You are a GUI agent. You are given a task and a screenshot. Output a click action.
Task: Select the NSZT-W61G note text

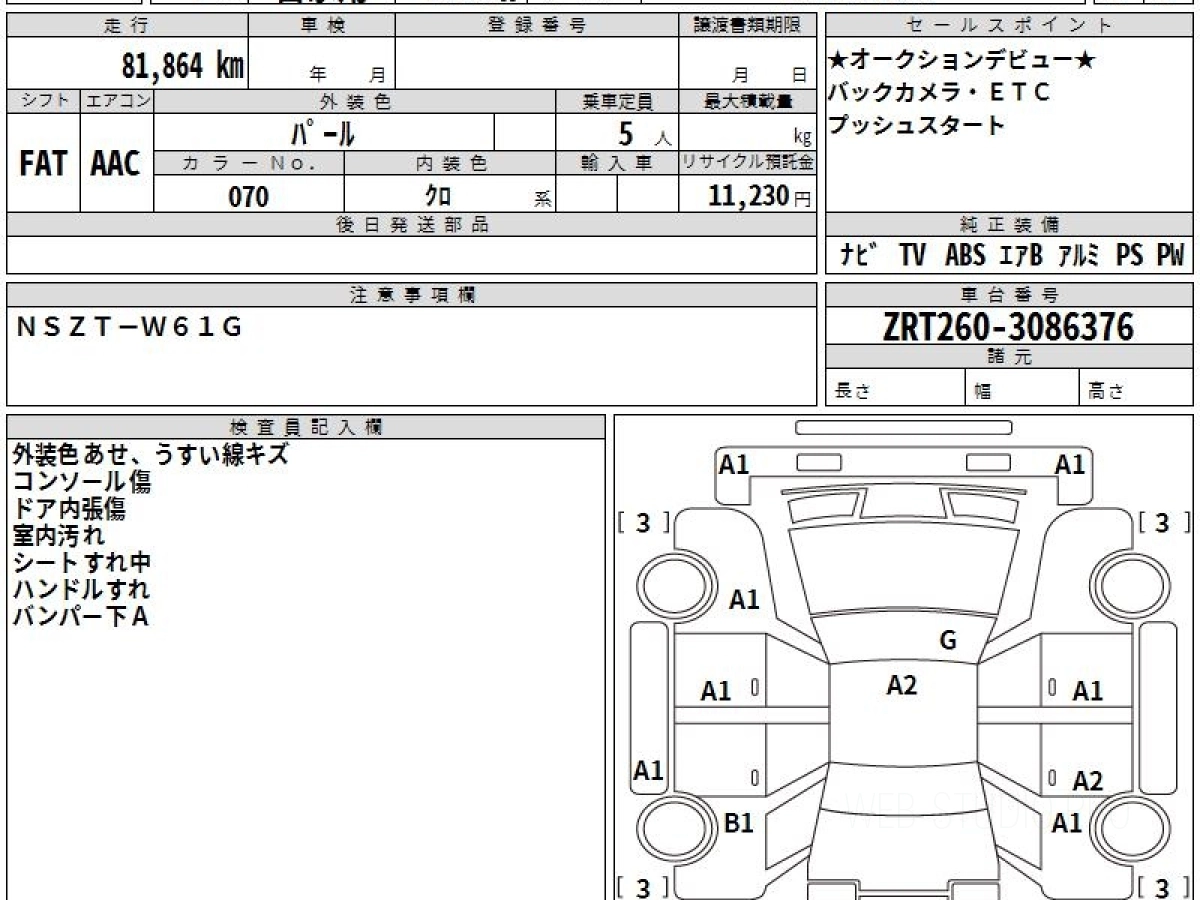(130, 326)
